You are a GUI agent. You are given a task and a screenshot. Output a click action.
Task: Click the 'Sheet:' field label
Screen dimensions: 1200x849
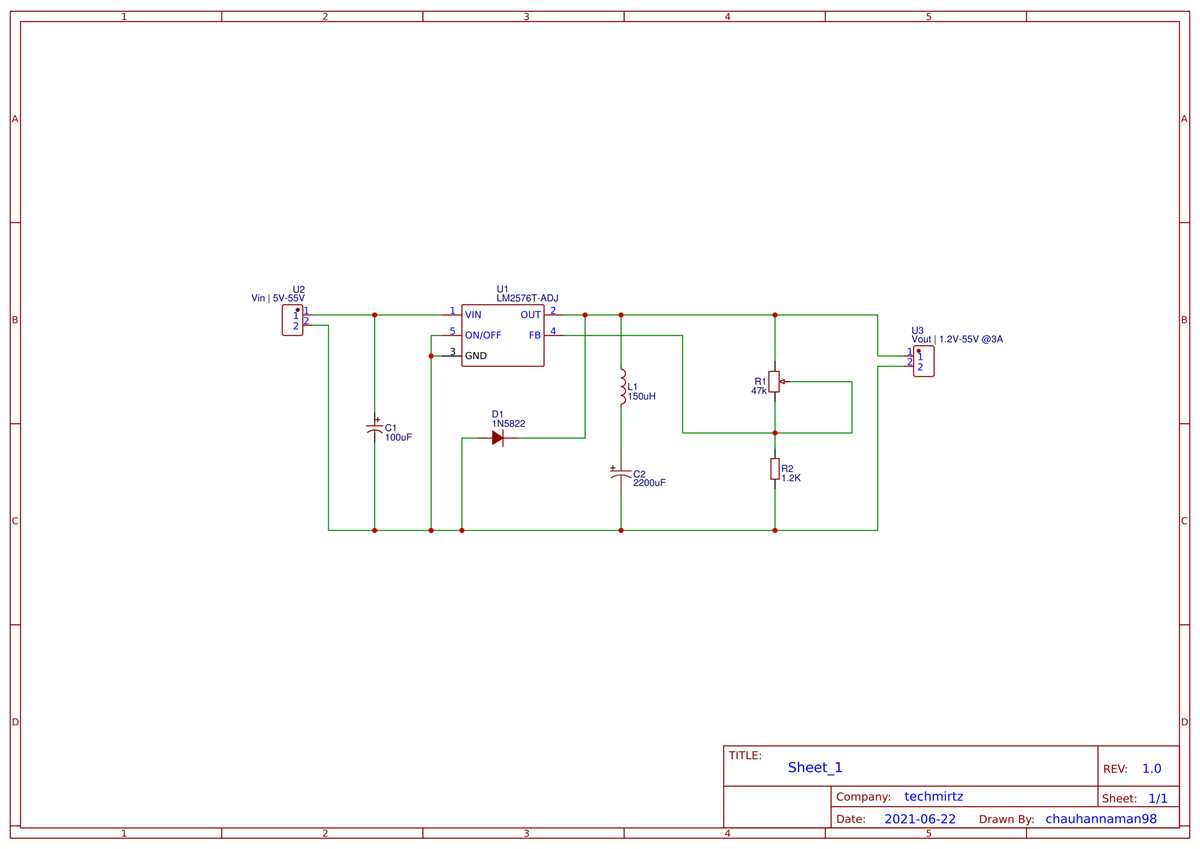click(x=1119, y=799)
